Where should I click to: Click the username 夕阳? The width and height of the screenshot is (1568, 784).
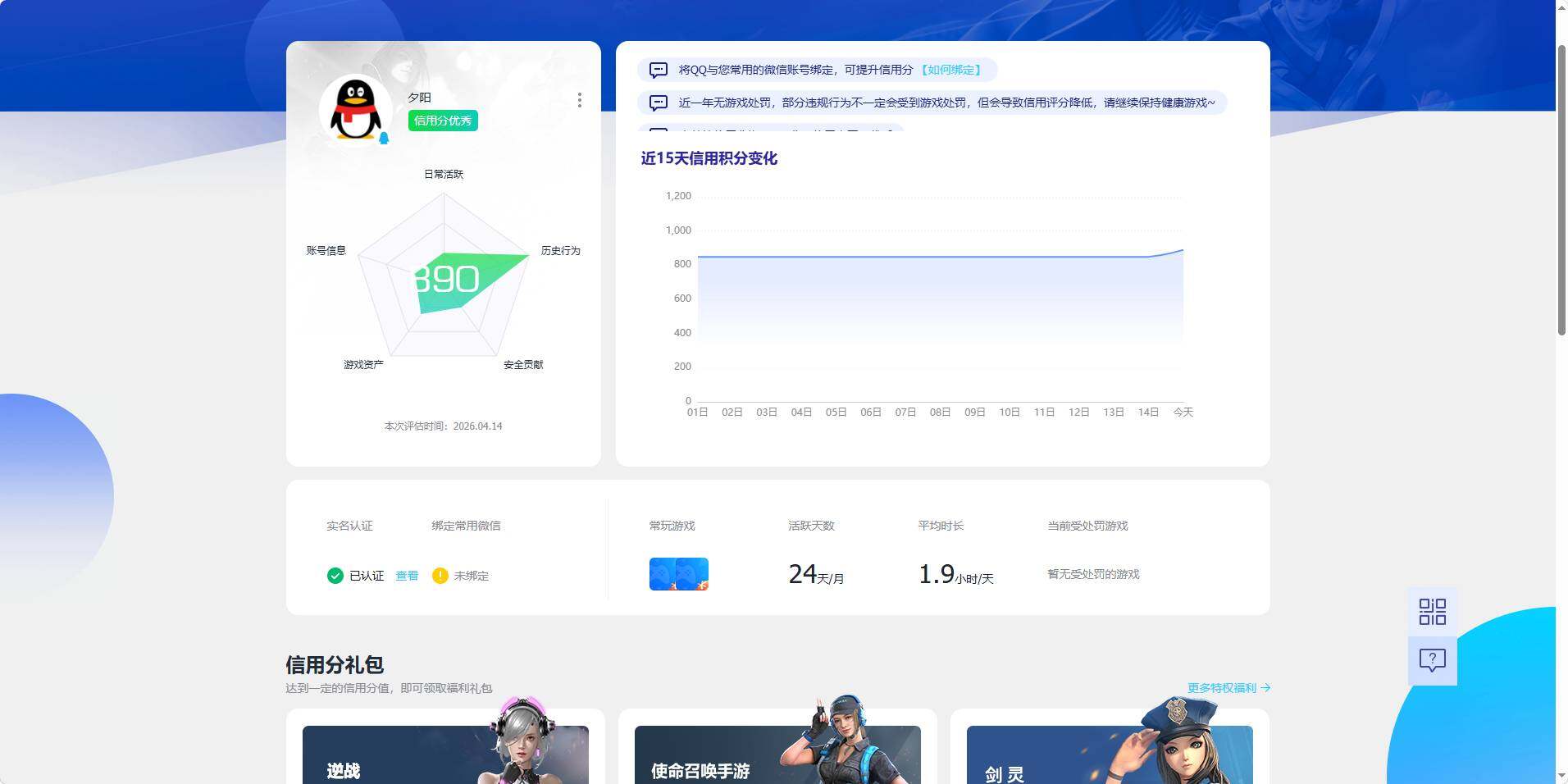tap(420, 97)
